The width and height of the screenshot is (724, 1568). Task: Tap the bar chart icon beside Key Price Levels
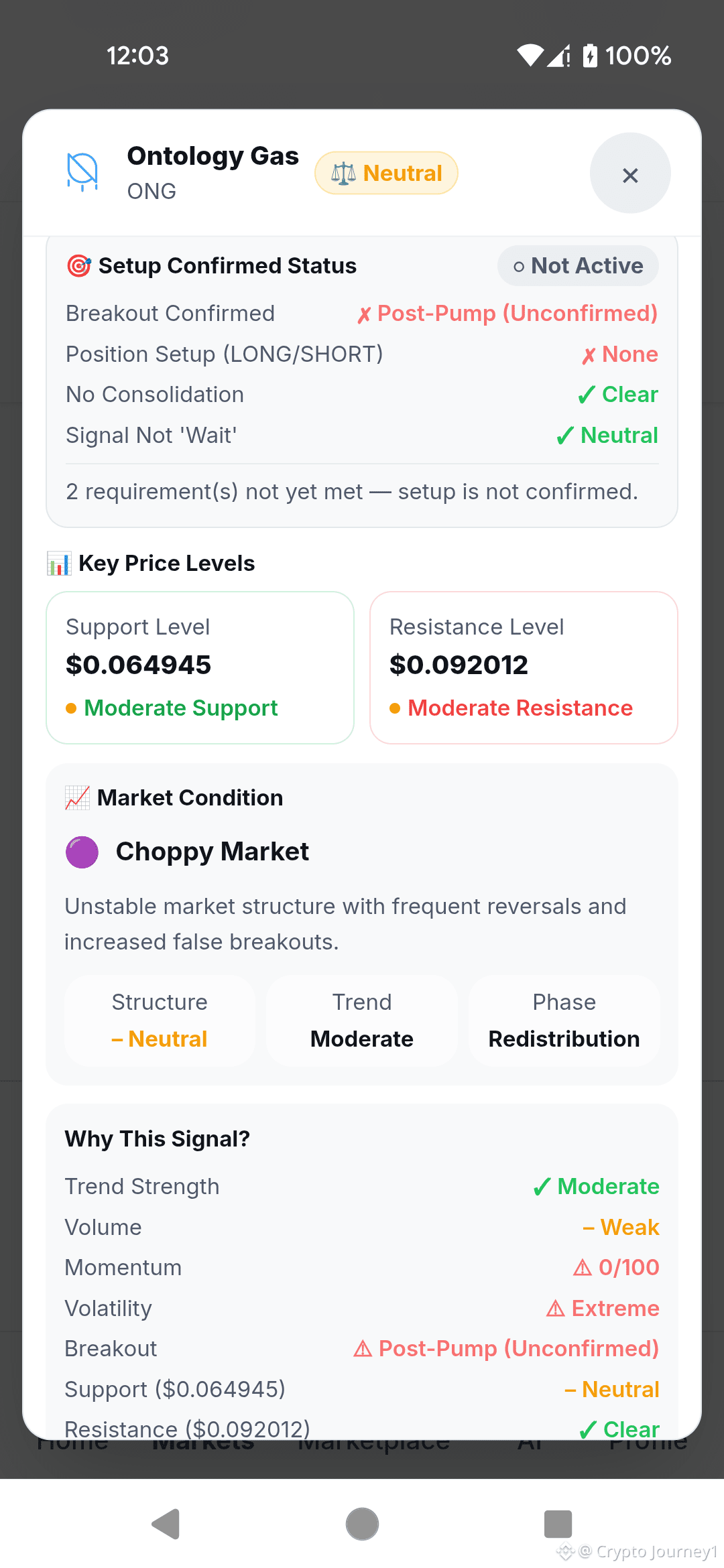[x=59, y=564]
